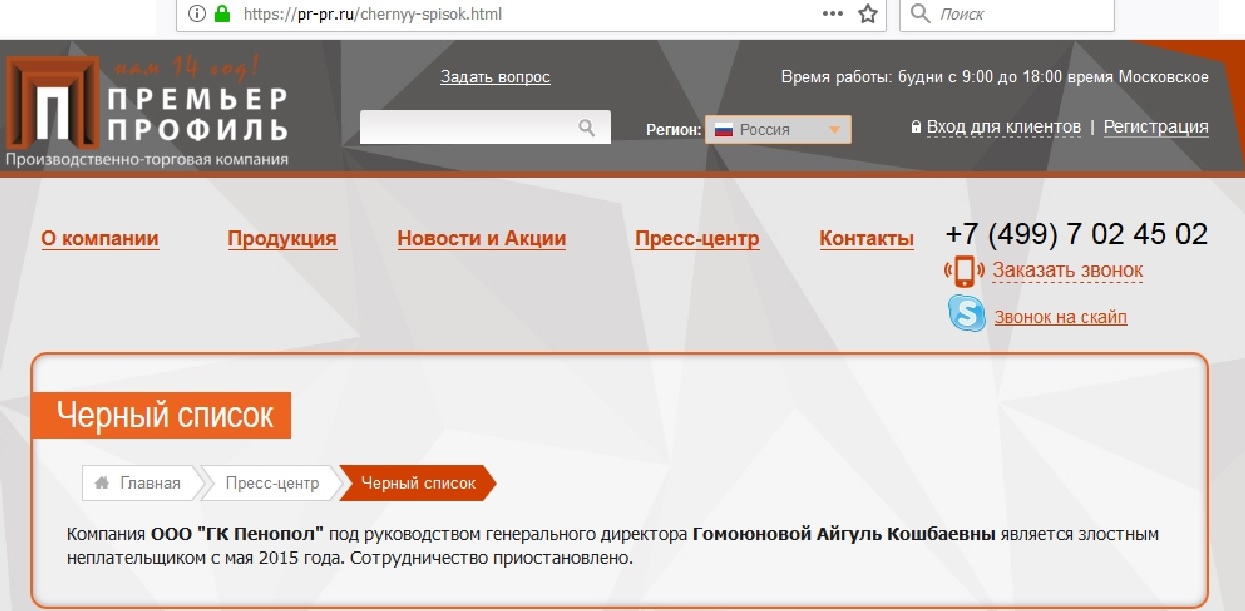1245x611 pixels.
Task: Bookmark the page with the star icon
Action: click(867, 14)
